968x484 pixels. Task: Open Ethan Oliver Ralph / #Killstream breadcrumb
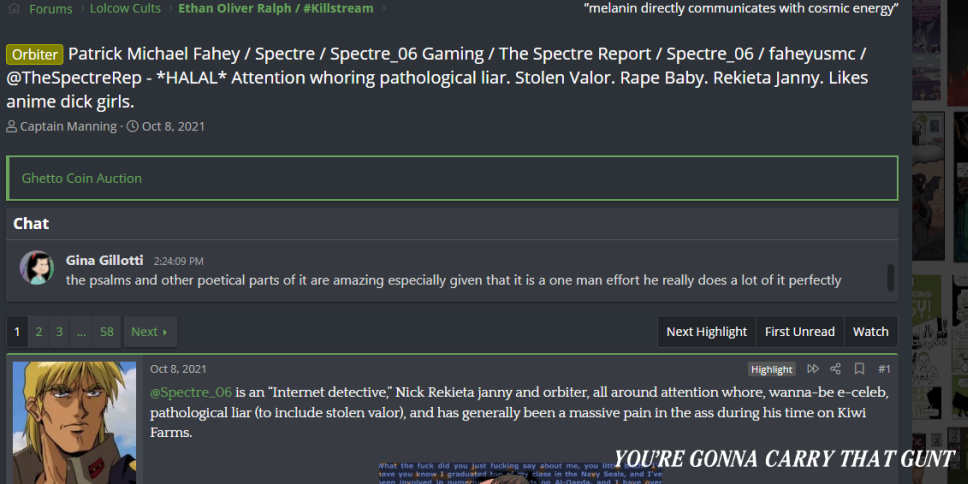click(x=275, y=9)
